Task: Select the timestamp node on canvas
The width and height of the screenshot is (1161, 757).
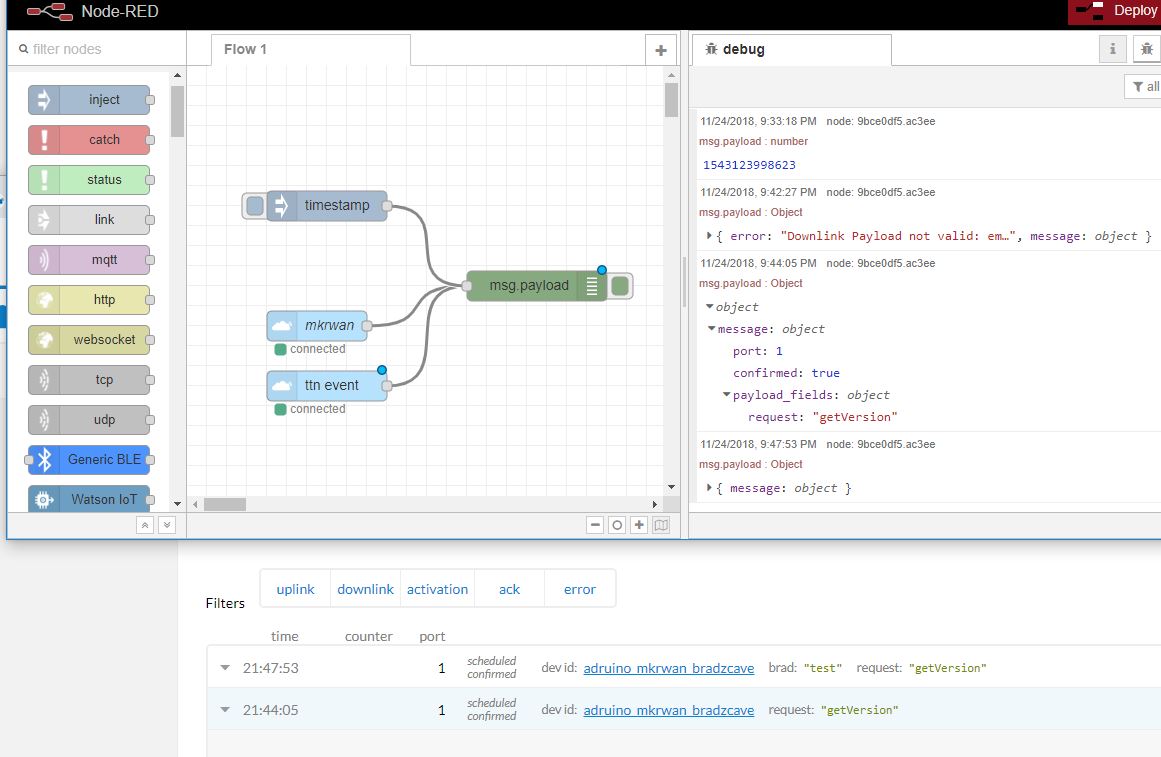Action: [x=327, y=206]
